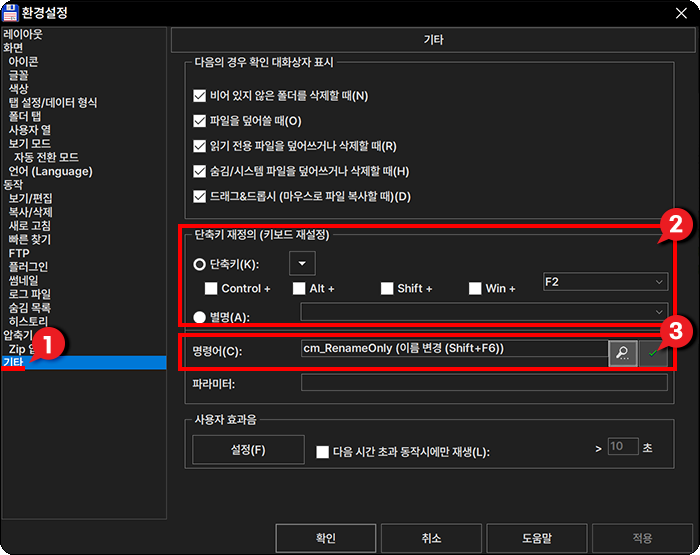This screenshot has width=700, height=555.
Task: Select 자동 전환 모드 in the tree
Action: click(46, 157)
